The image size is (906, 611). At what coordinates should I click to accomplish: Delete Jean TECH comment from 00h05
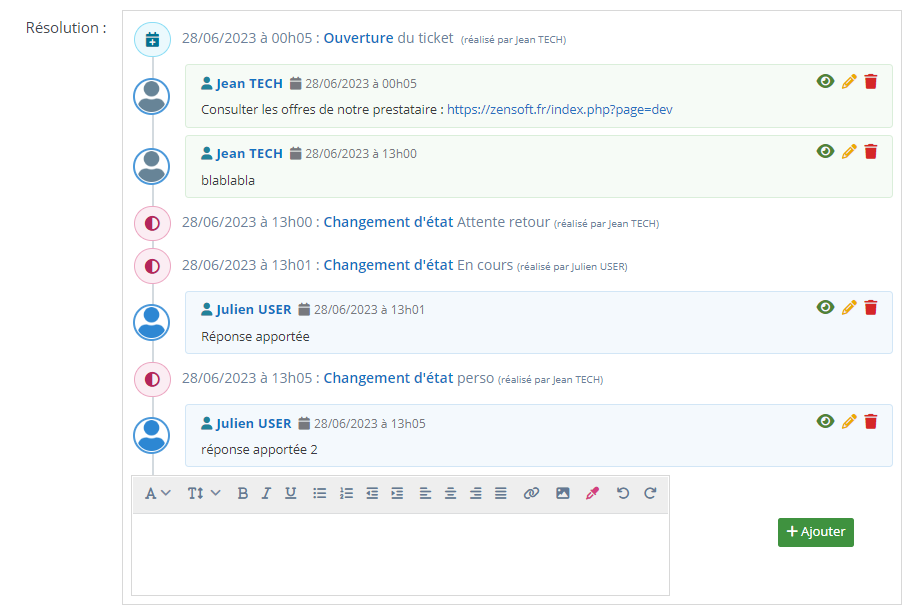871,82
